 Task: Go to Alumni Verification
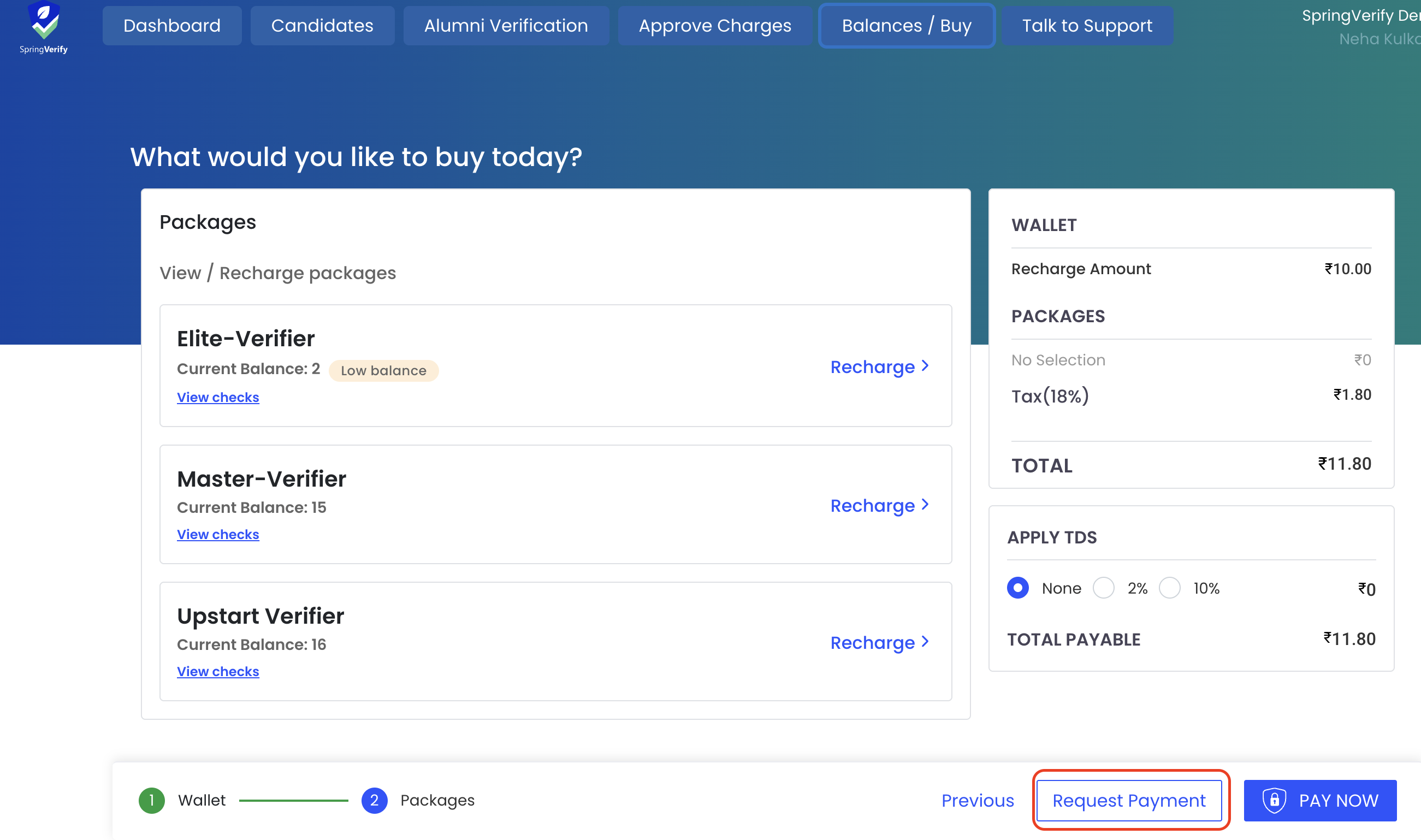(x=506, y=26)
